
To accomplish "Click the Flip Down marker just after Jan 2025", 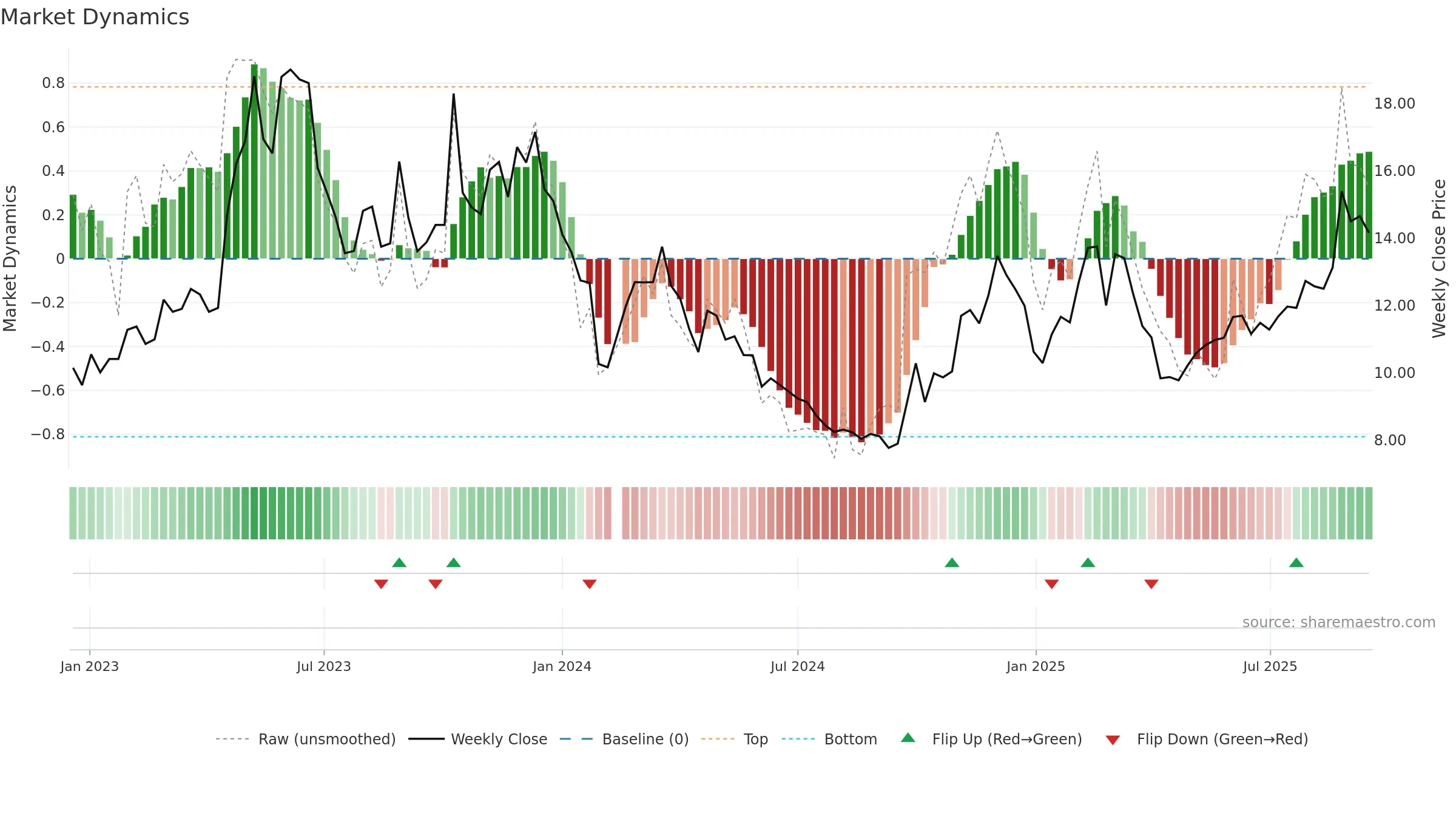I will pyautogui.click(x=1052, y=584).
